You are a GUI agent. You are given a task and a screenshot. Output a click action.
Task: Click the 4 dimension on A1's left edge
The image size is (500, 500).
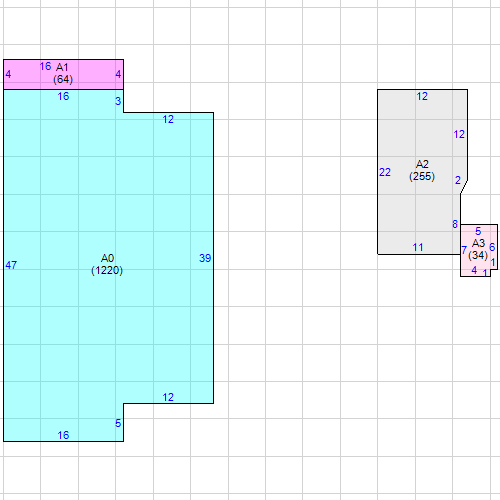(8, 74)
